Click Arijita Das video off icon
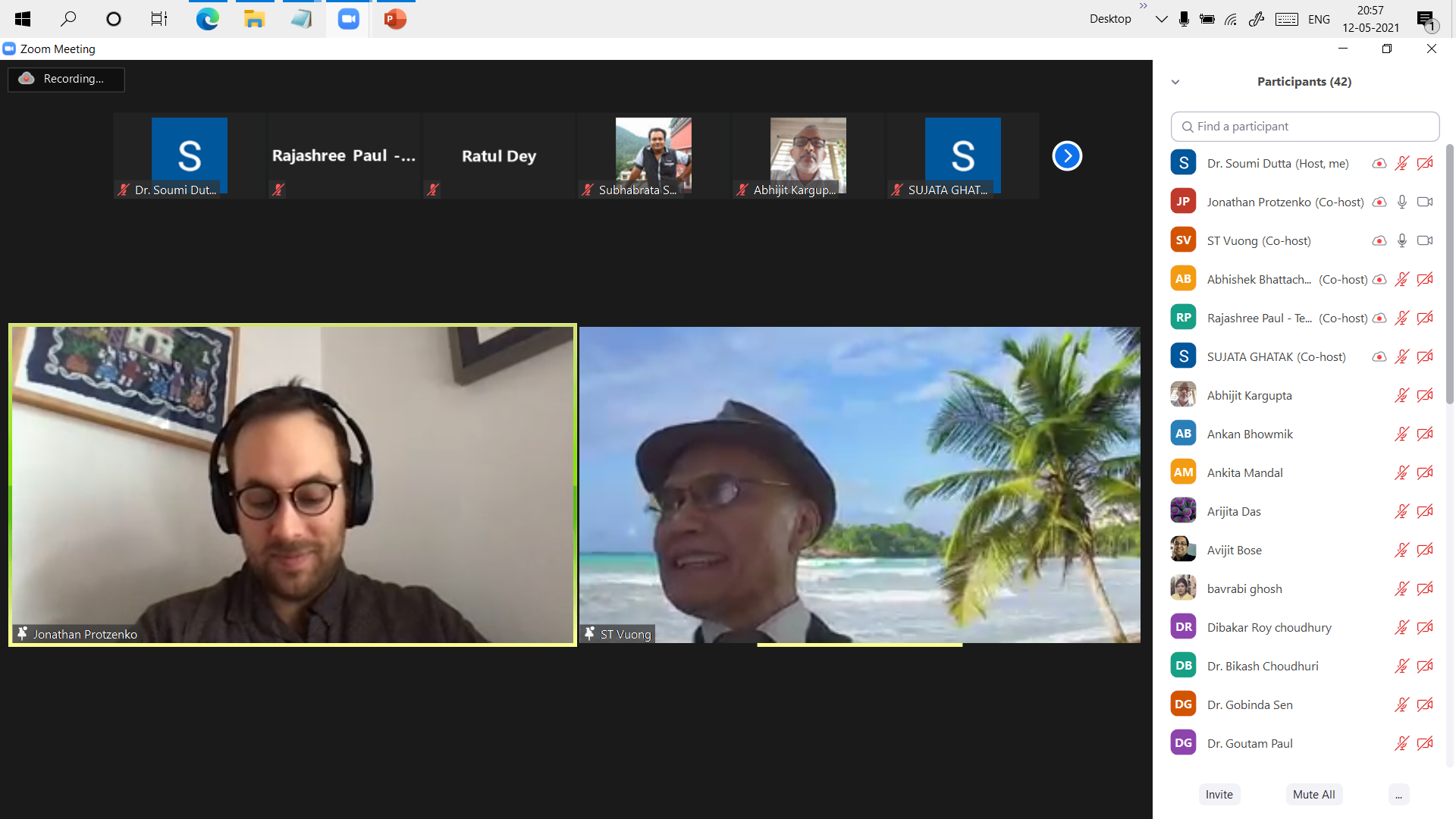Image resolution: width=1456 pixels, height=819 pixels. [1425, 511]
